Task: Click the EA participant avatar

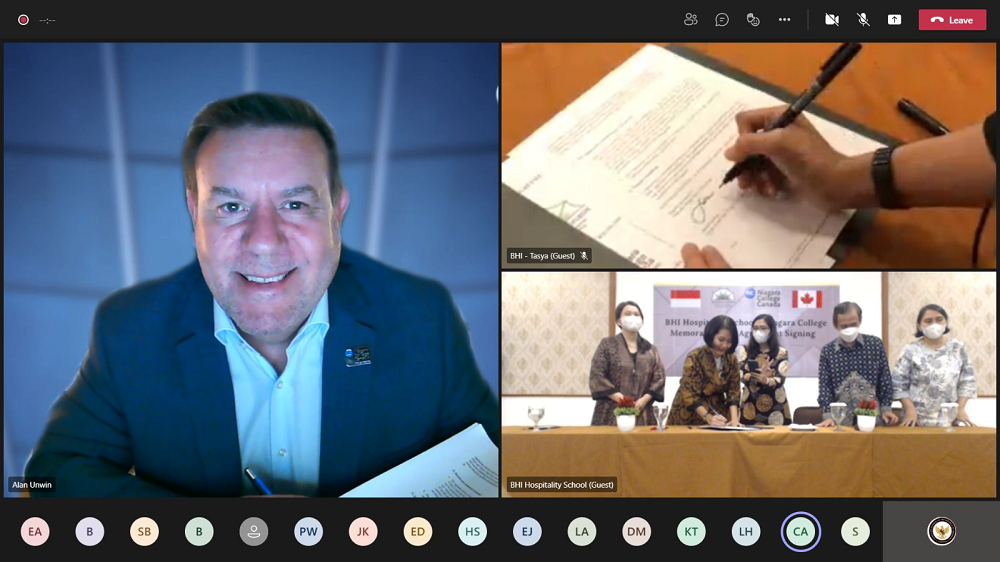Action: [35, 532]
